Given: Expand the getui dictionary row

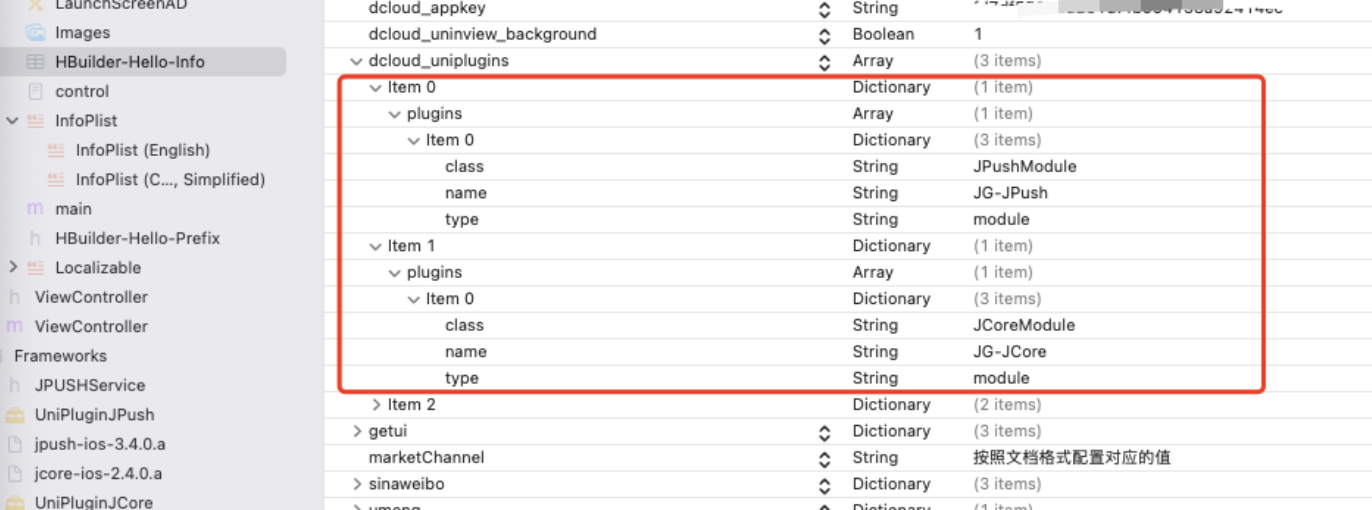Looking at the screenshot, I should (357, 431).
